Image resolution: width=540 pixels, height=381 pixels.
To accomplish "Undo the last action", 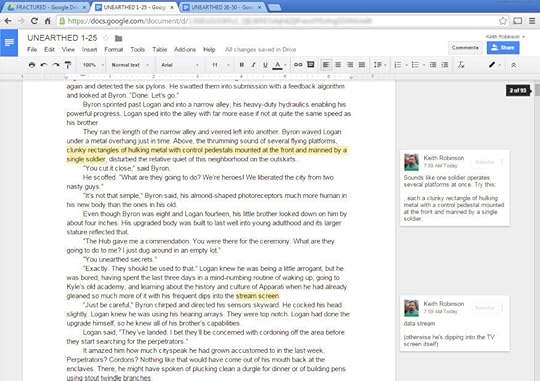I will (44, 65).
